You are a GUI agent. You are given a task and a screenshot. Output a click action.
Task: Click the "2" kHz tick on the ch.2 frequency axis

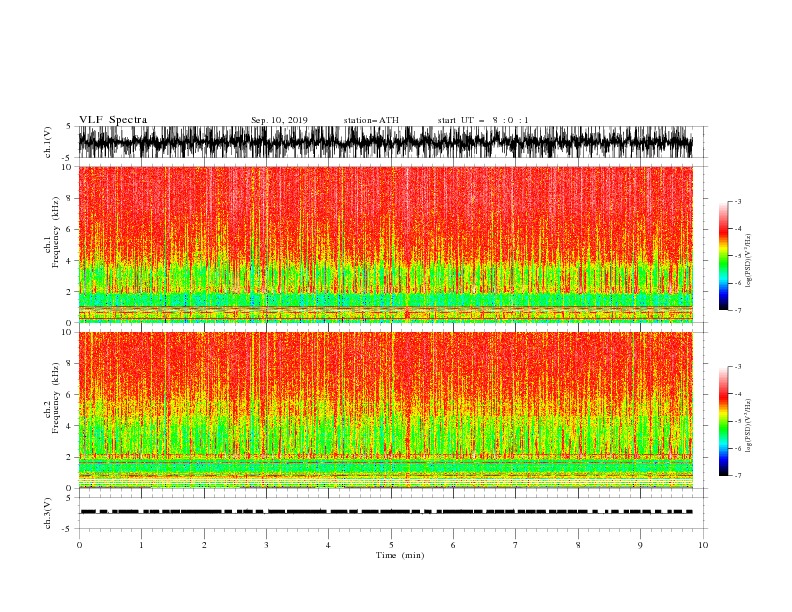click(x=69, y=457)
